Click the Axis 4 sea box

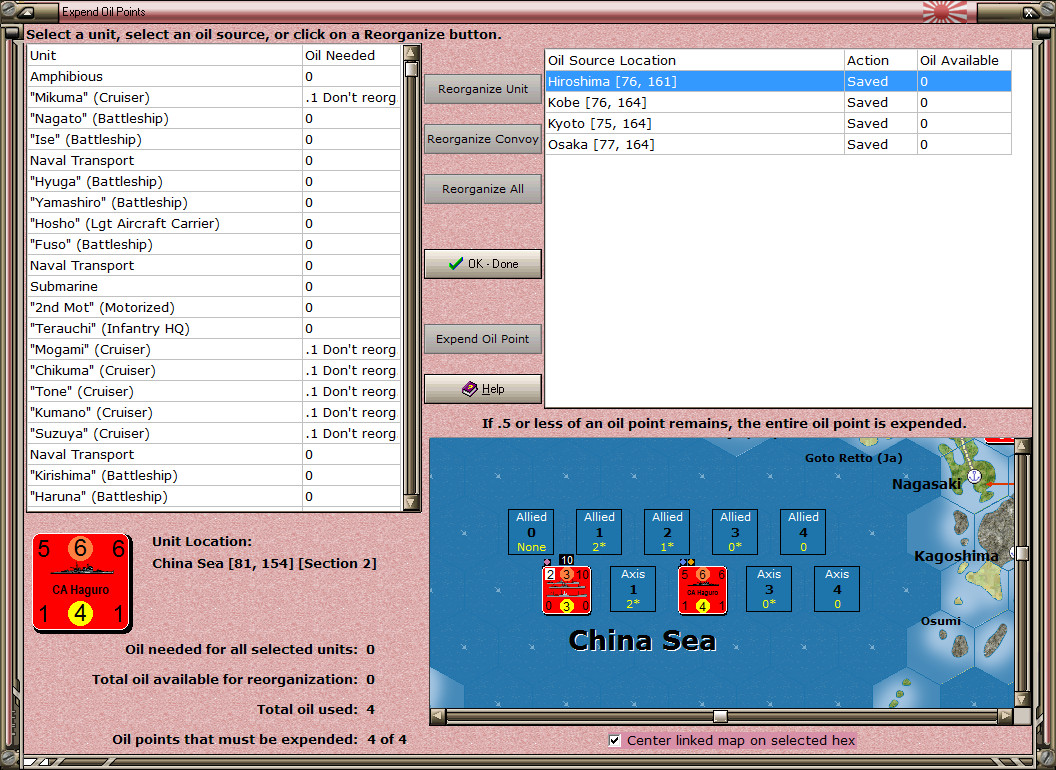coord(837,589)
